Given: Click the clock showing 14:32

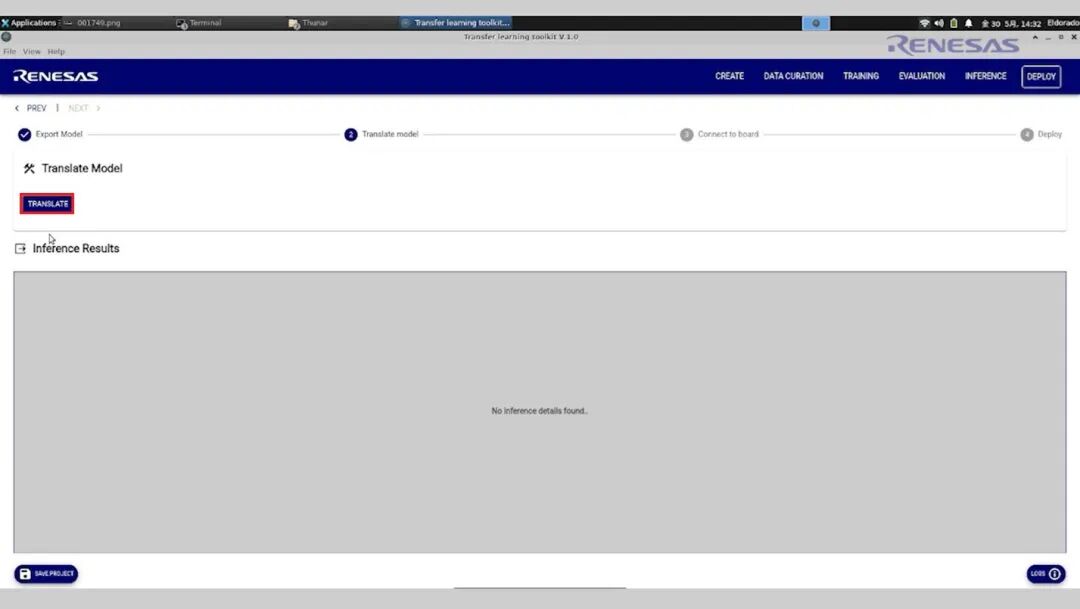Looking at the screenshot, I should pyautogui.click(x=1011, y=23).
